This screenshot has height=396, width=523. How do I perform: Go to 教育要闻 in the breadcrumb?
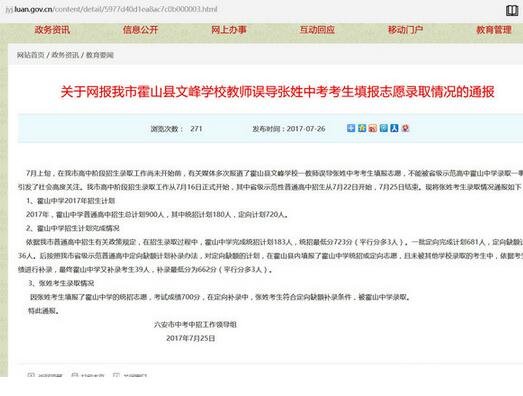click(x=100, y=55)
